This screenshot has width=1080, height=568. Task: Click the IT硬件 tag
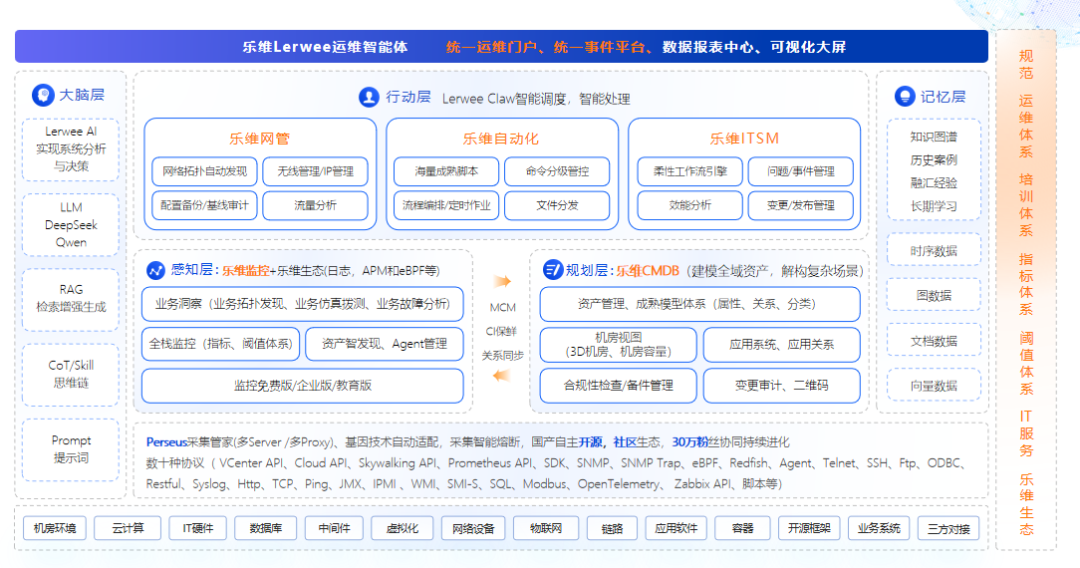point(198,528)
